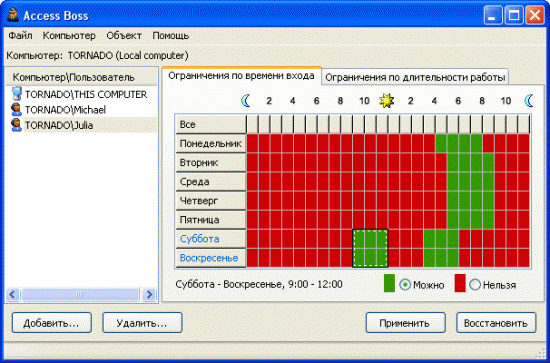
Task: Click the hour label 8 after noon
Action: [482, 101]
